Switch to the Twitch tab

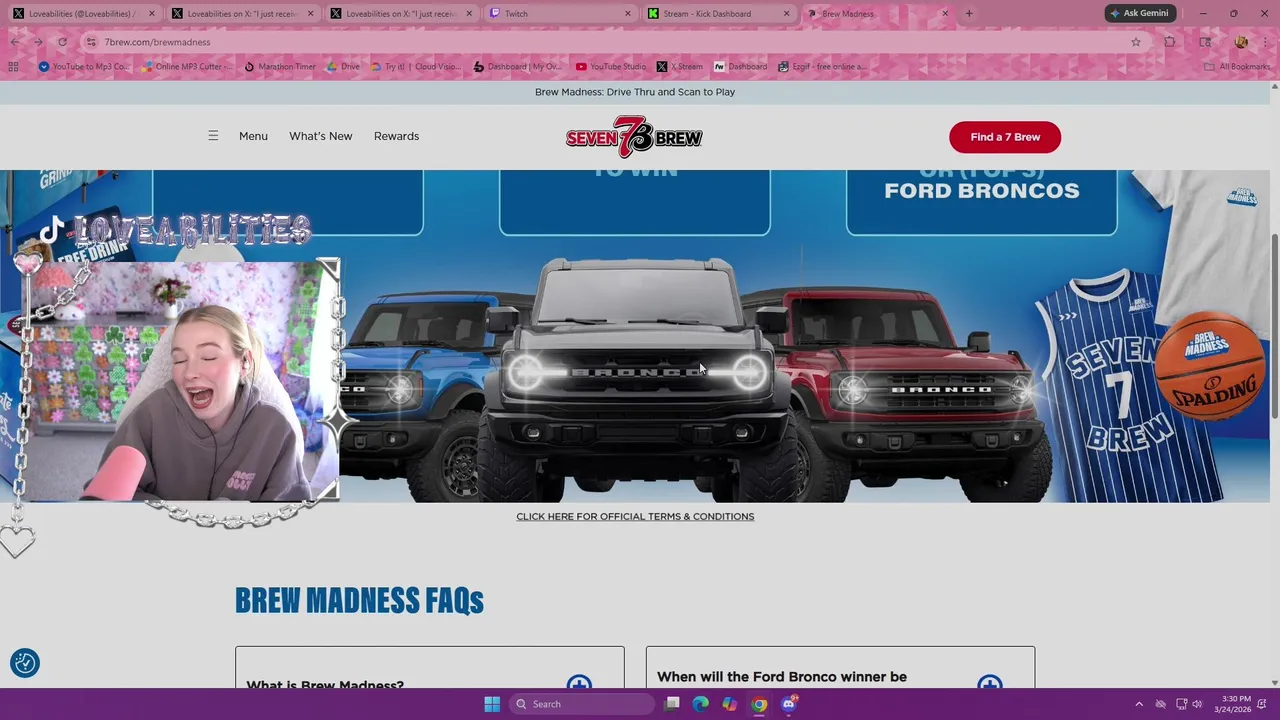(x=560, y=14)
